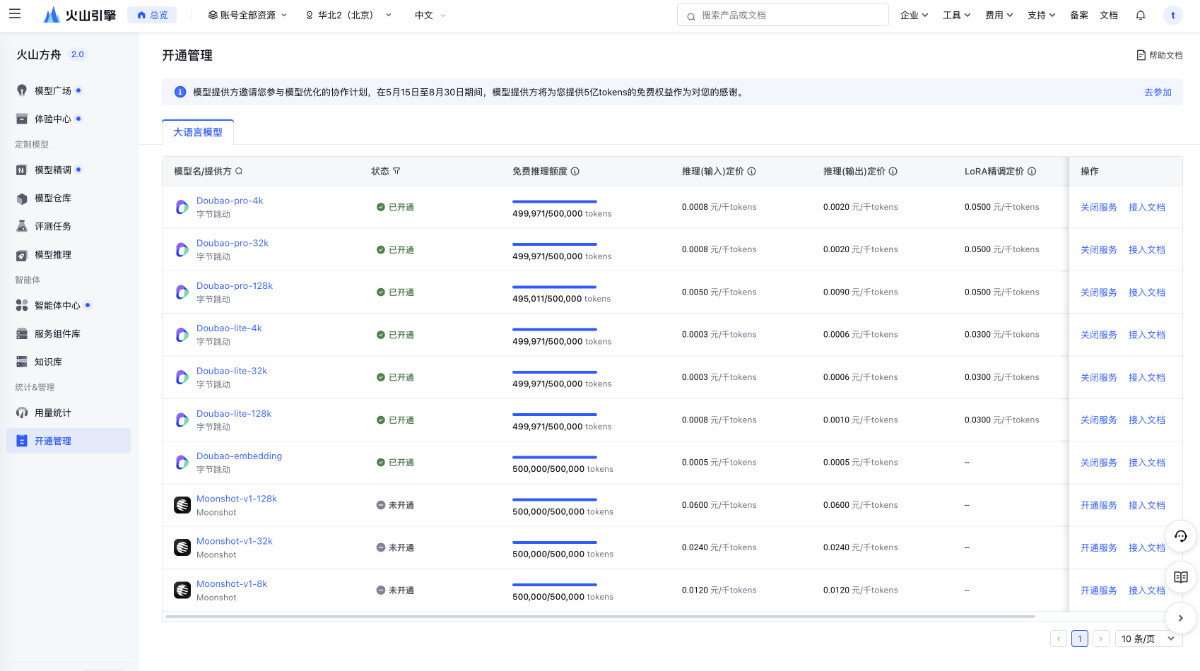Screen dimensions: 1200x671
Task: Click the 总览 overview tab button
Action: click(152, 15)
